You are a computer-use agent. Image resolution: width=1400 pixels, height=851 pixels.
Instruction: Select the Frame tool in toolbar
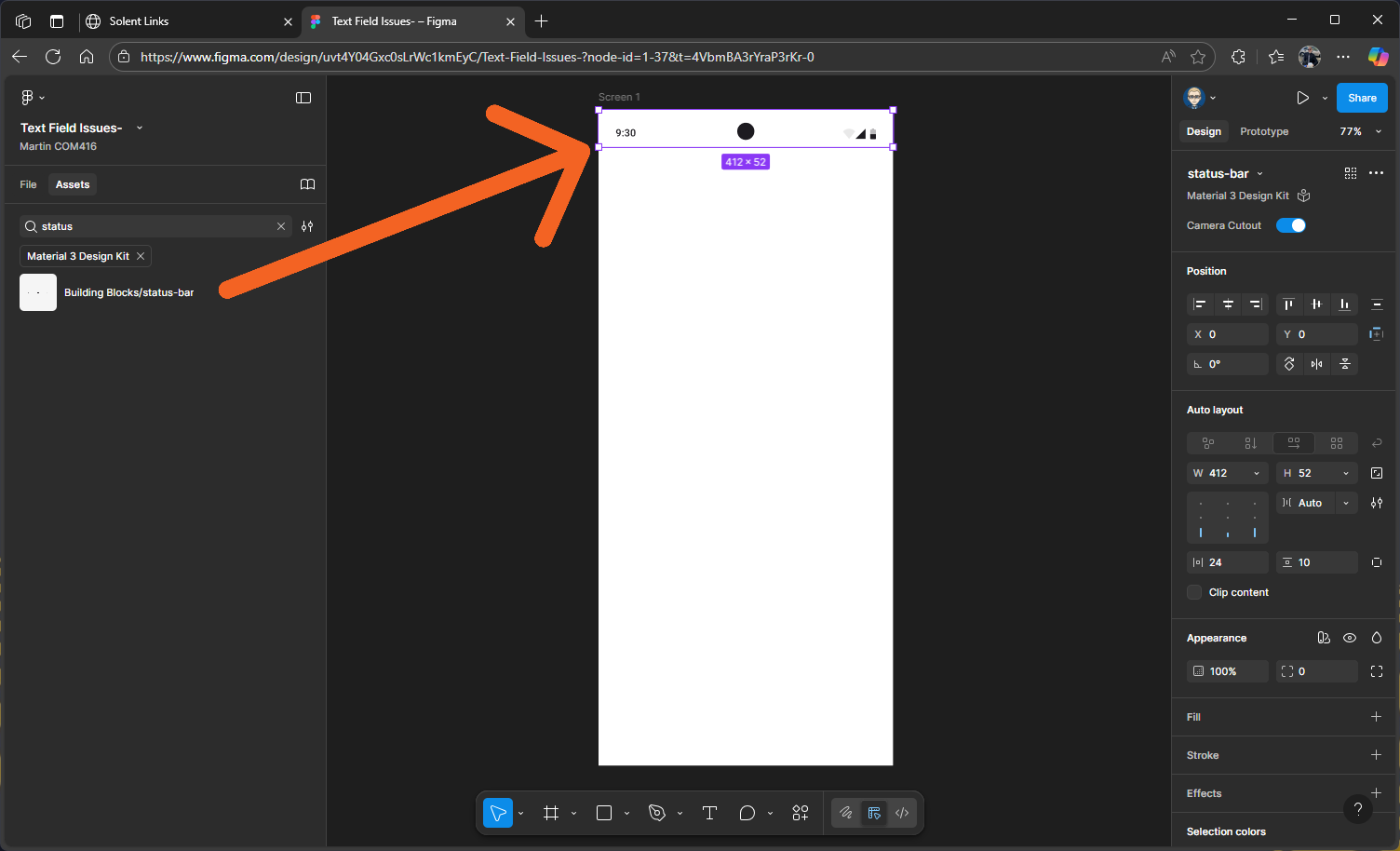551,813
